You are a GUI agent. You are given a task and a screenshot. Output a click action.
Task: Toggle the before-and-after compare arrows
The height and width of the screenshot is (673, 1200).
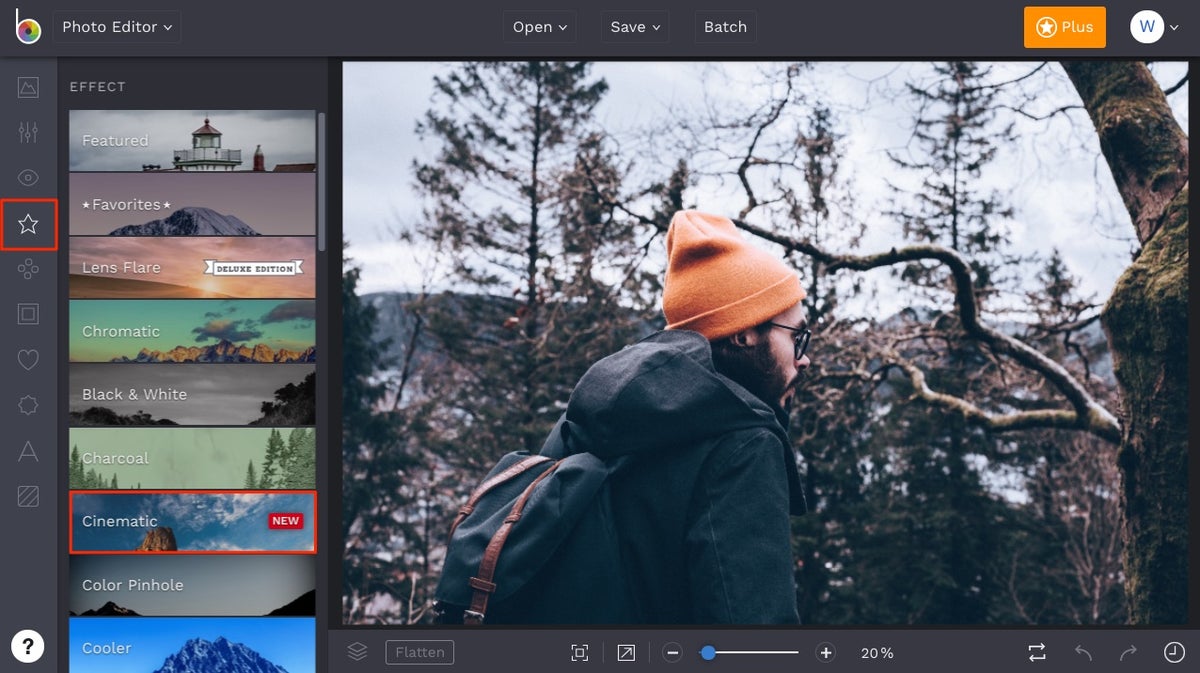click(x=1036, y=652)
